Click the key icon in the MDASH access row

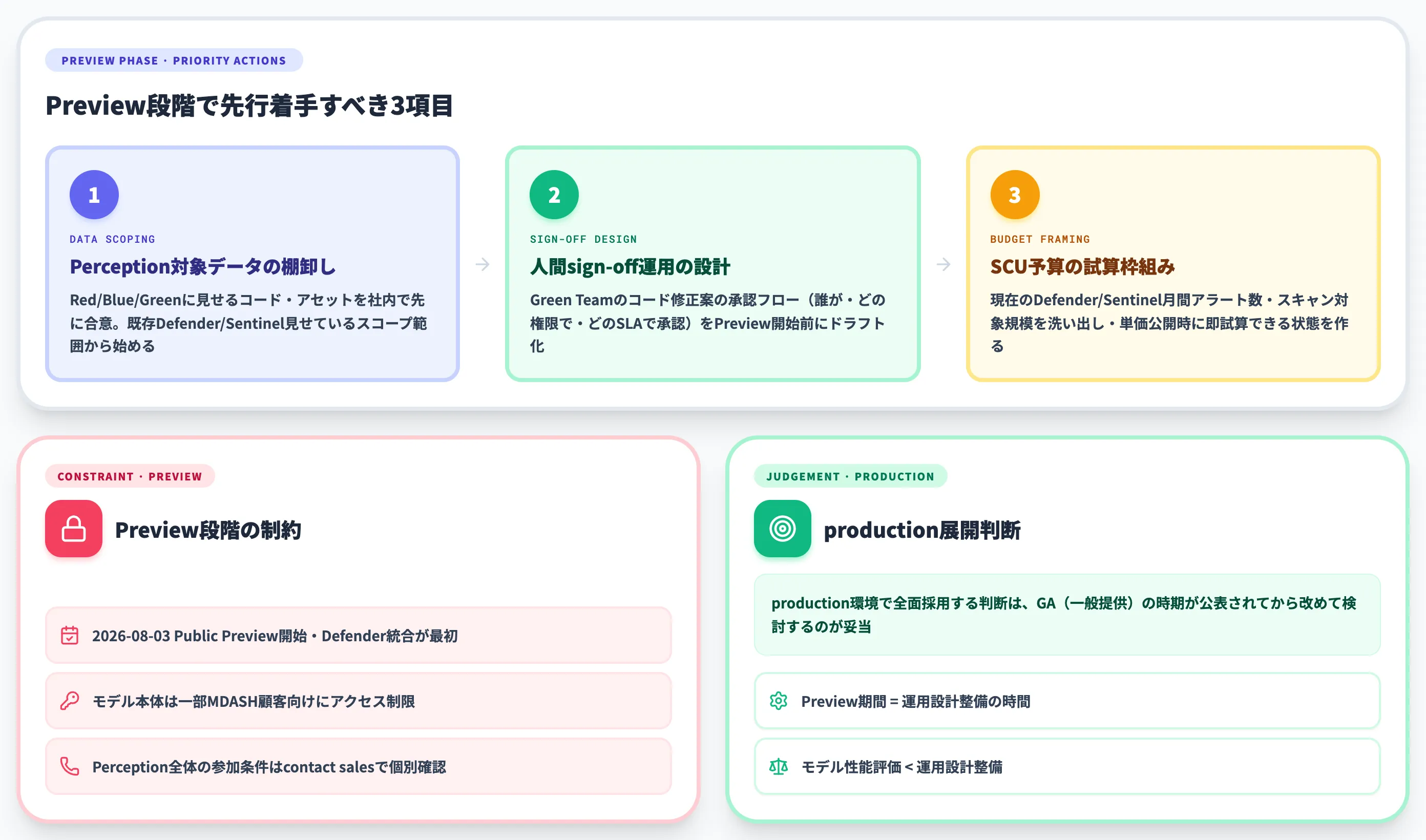click(70, 701)
